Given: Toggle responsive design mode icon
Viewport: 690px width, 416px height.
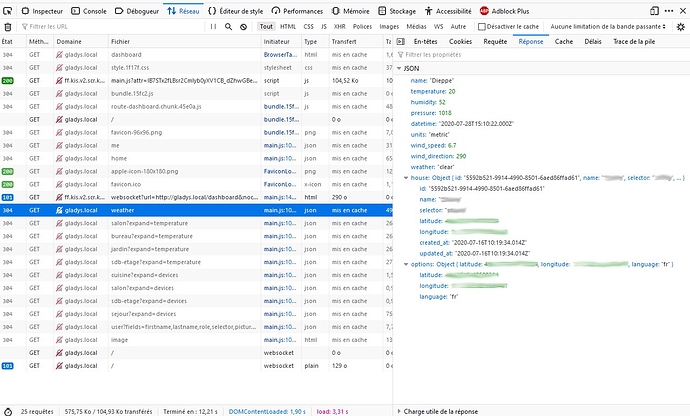Looking at the screenshot, I should tap(654, 11).
